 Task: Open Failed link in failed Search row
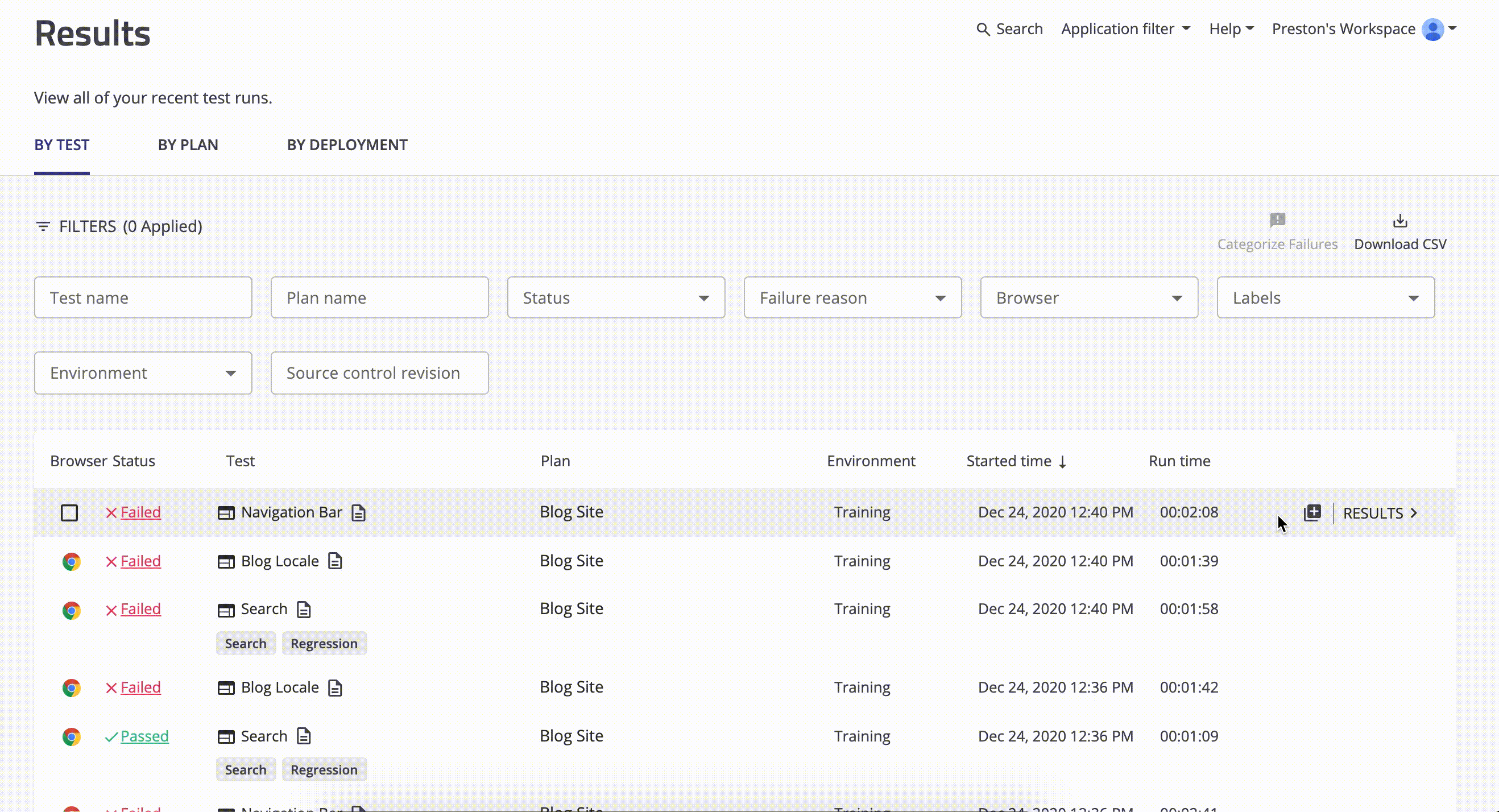[x=140, y=609]
